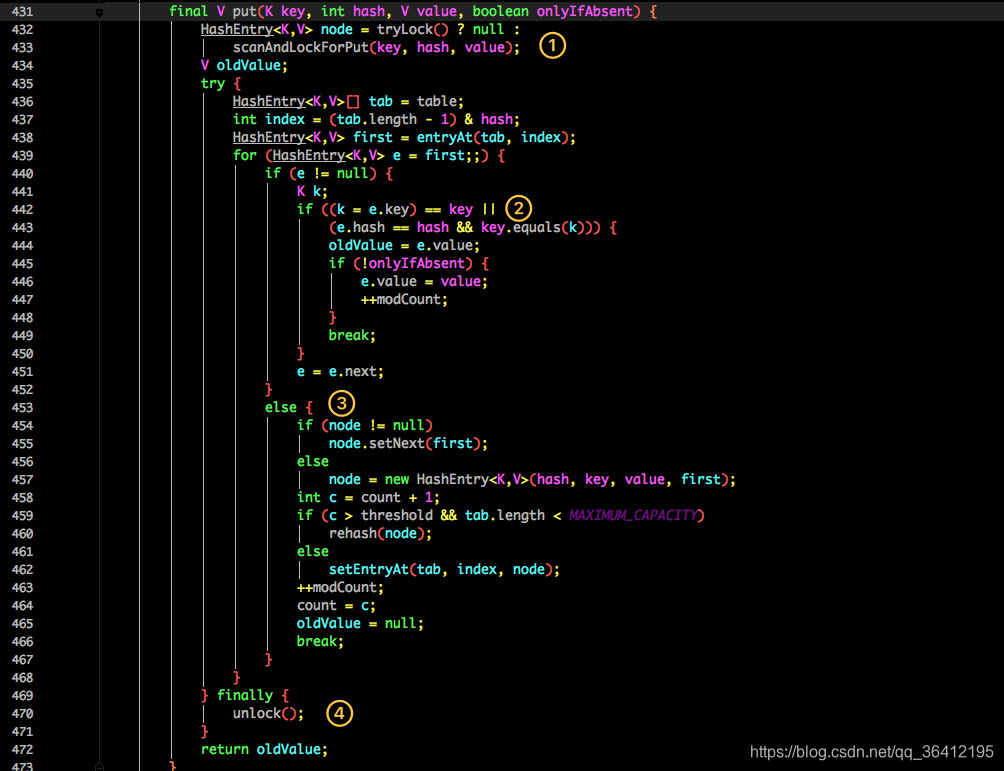Click the 'K k;' declaration on line 441
1004x771 pixels.
coord(312,191)
